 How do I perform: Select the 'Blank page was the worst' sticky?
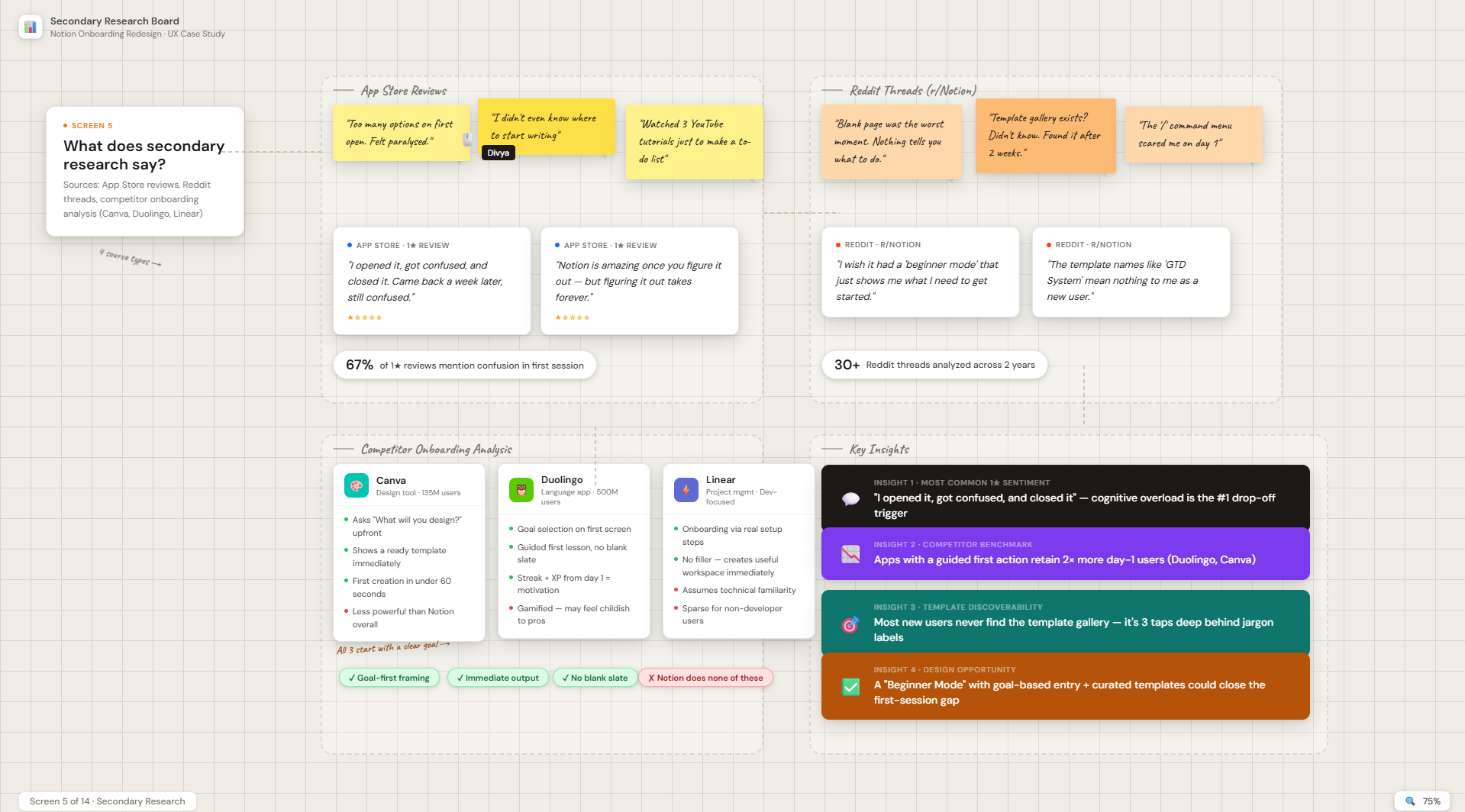pos(892,142)
